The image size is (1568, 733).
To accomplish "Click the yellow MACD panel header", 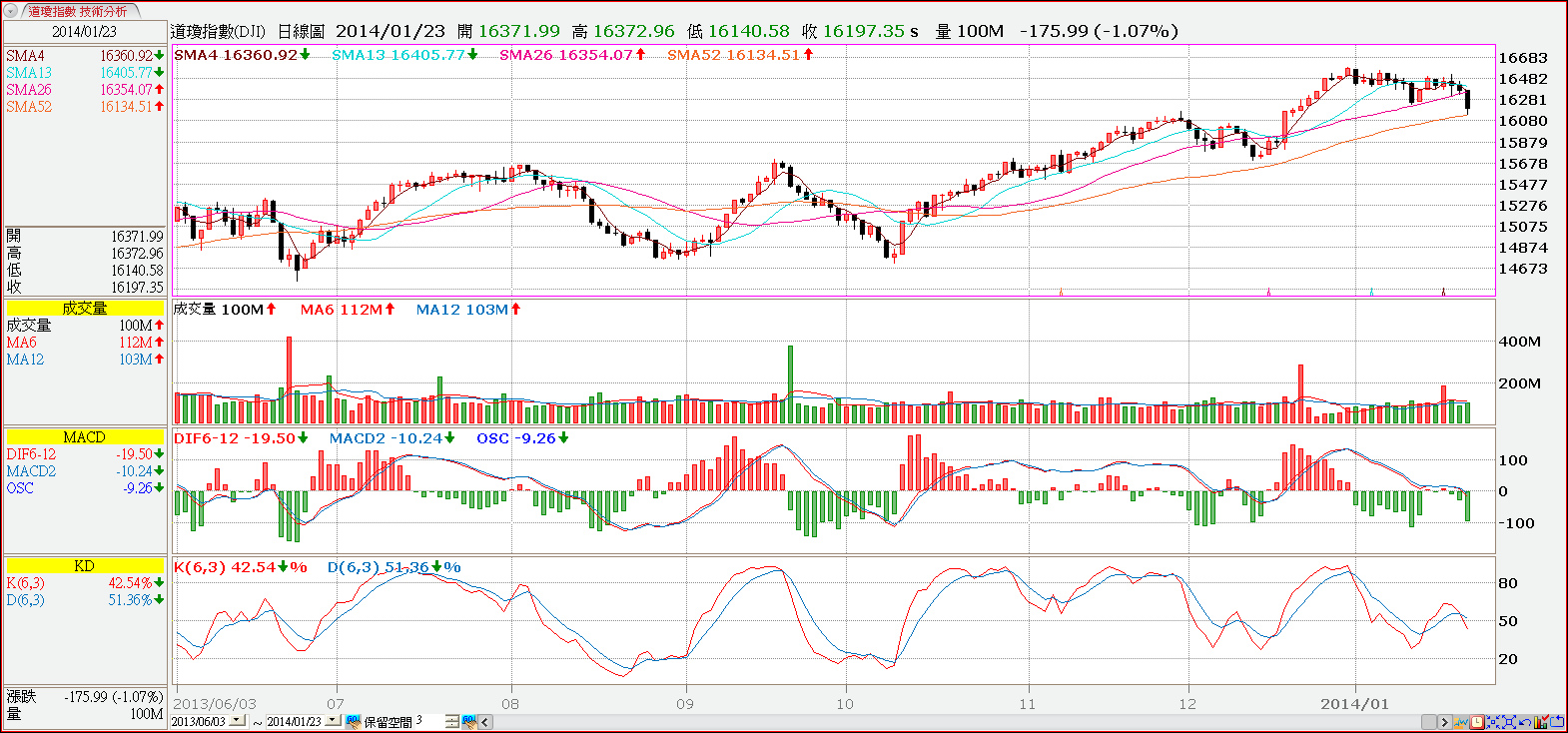I will pyautogui.click(x=85, y=437).
